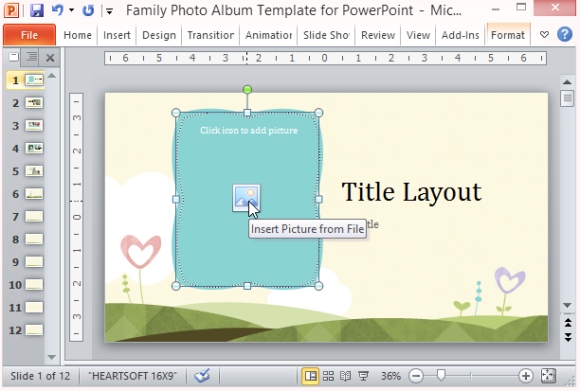
Task: Switch to the Home tab
Action: coord(77,35)
